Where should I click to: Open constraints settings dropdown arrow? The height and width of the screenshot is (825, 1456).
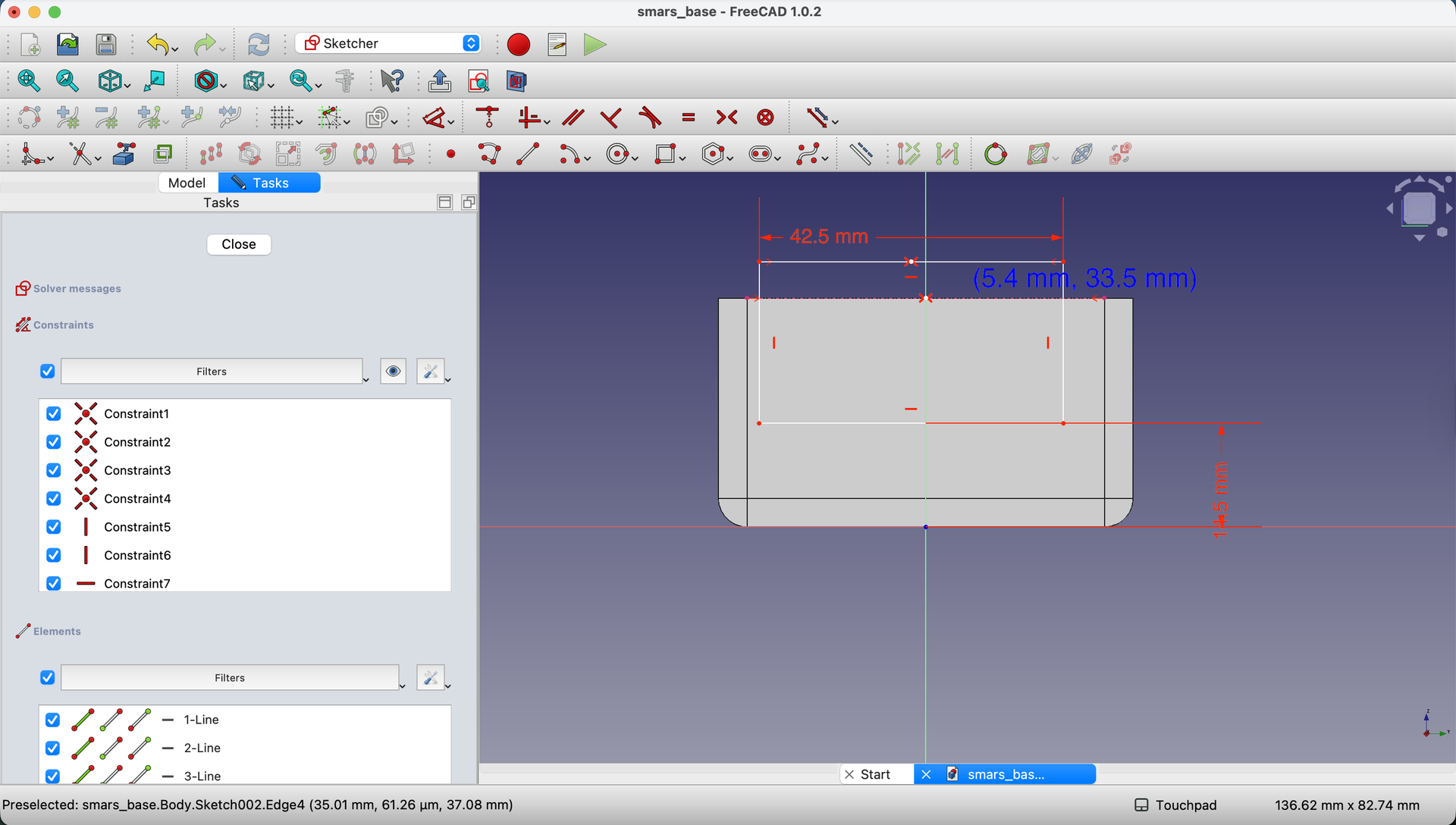coord(448,379)
